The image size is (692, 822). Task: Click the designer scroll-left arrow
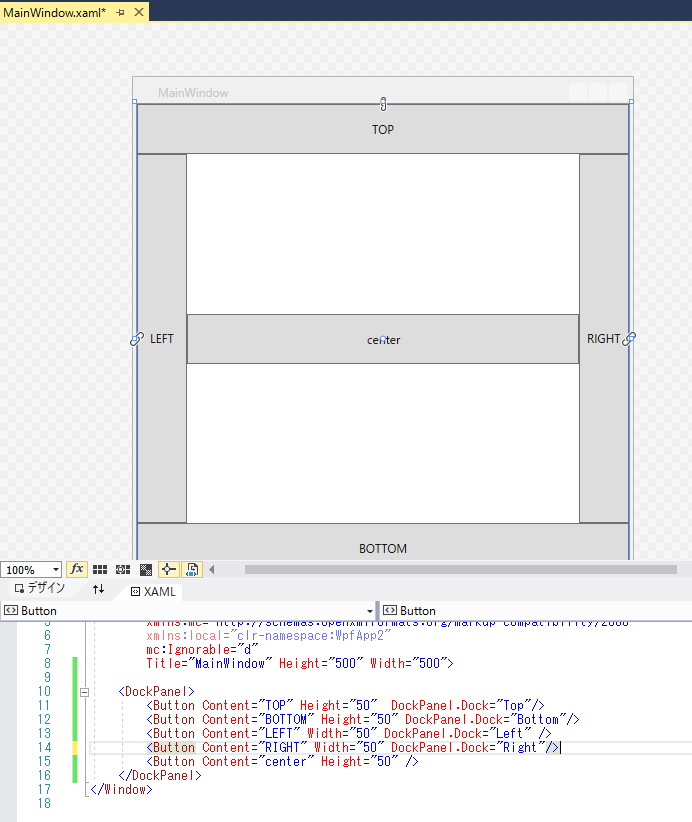pos(212,569)
